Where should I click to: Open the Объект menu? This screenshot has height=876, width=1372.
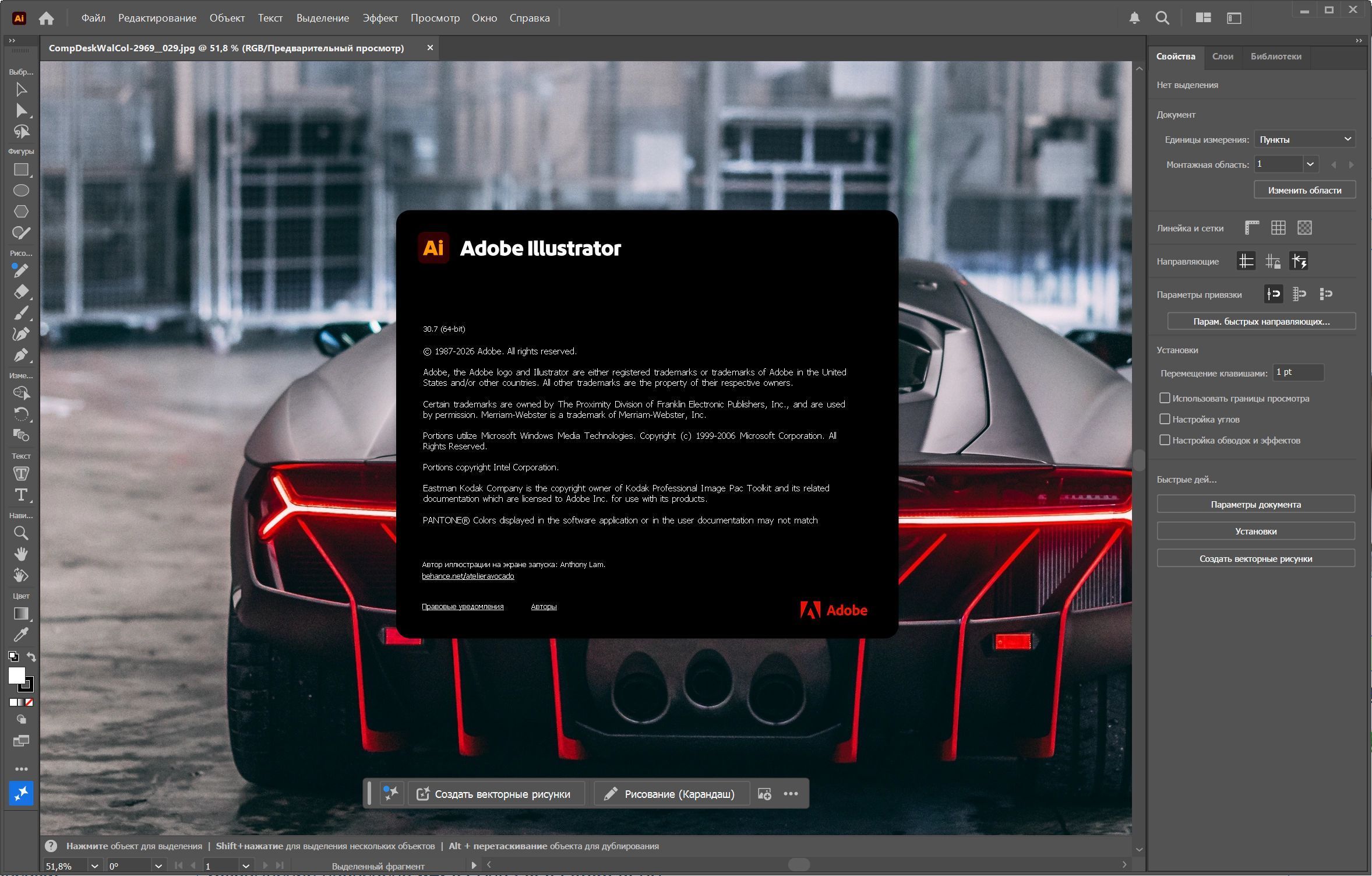pyautogui.click(x=227, y=18)
